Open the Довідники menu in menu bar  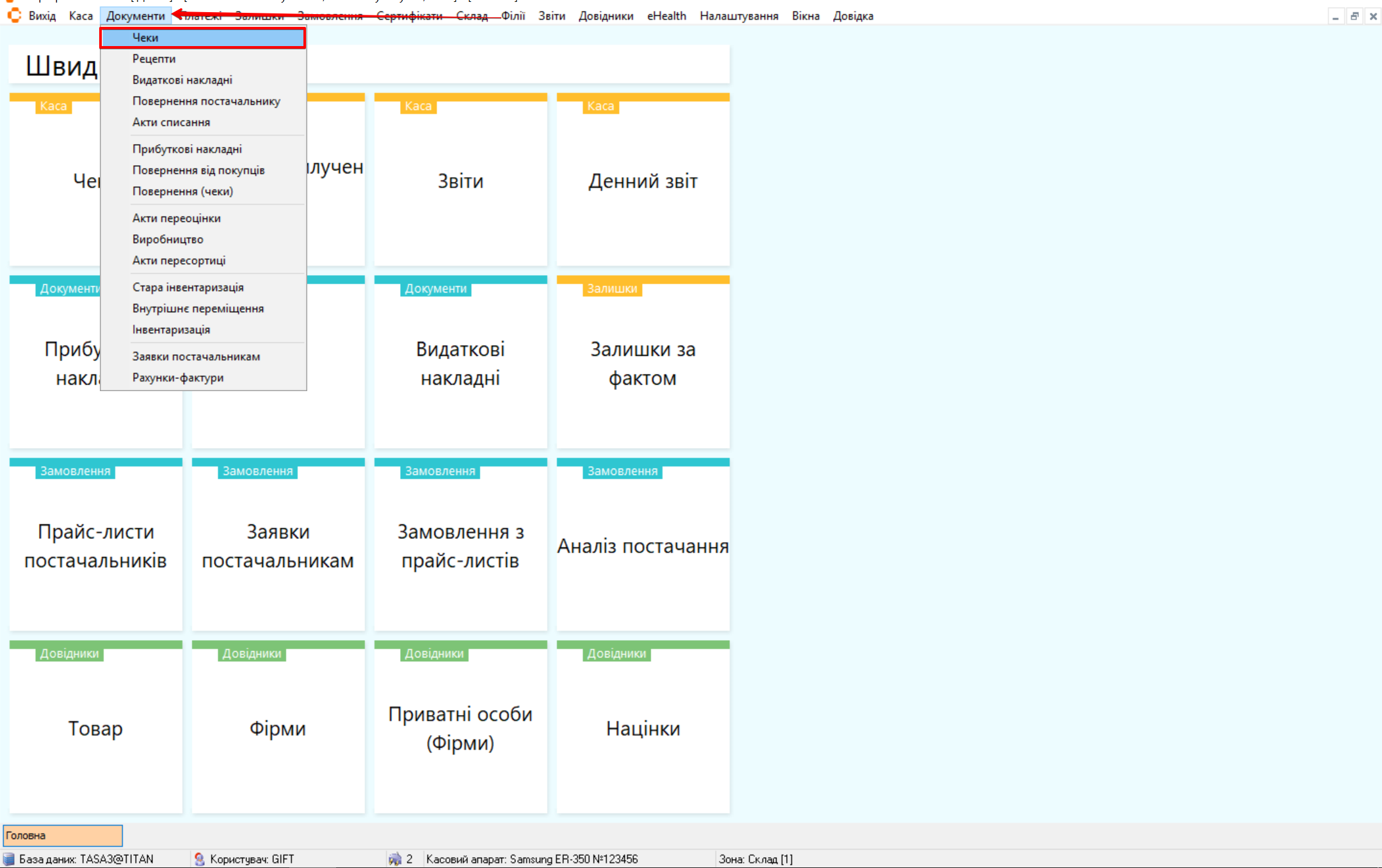coord(605,16)
